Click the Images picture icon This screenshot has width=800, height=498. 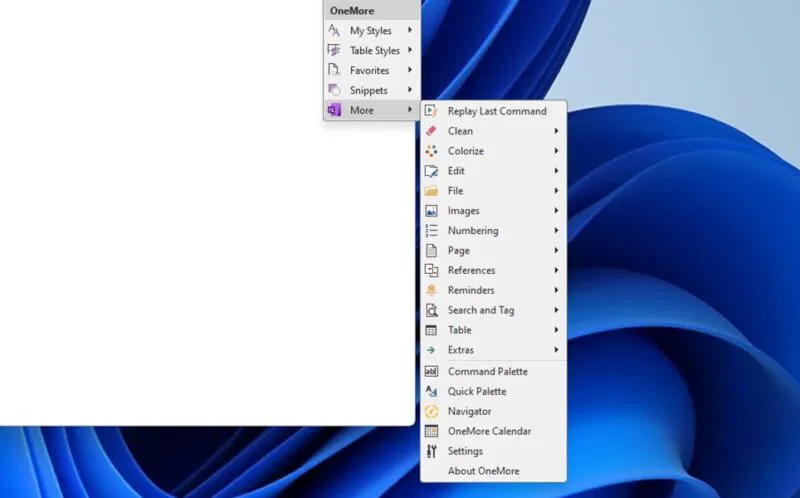point(431,211)
